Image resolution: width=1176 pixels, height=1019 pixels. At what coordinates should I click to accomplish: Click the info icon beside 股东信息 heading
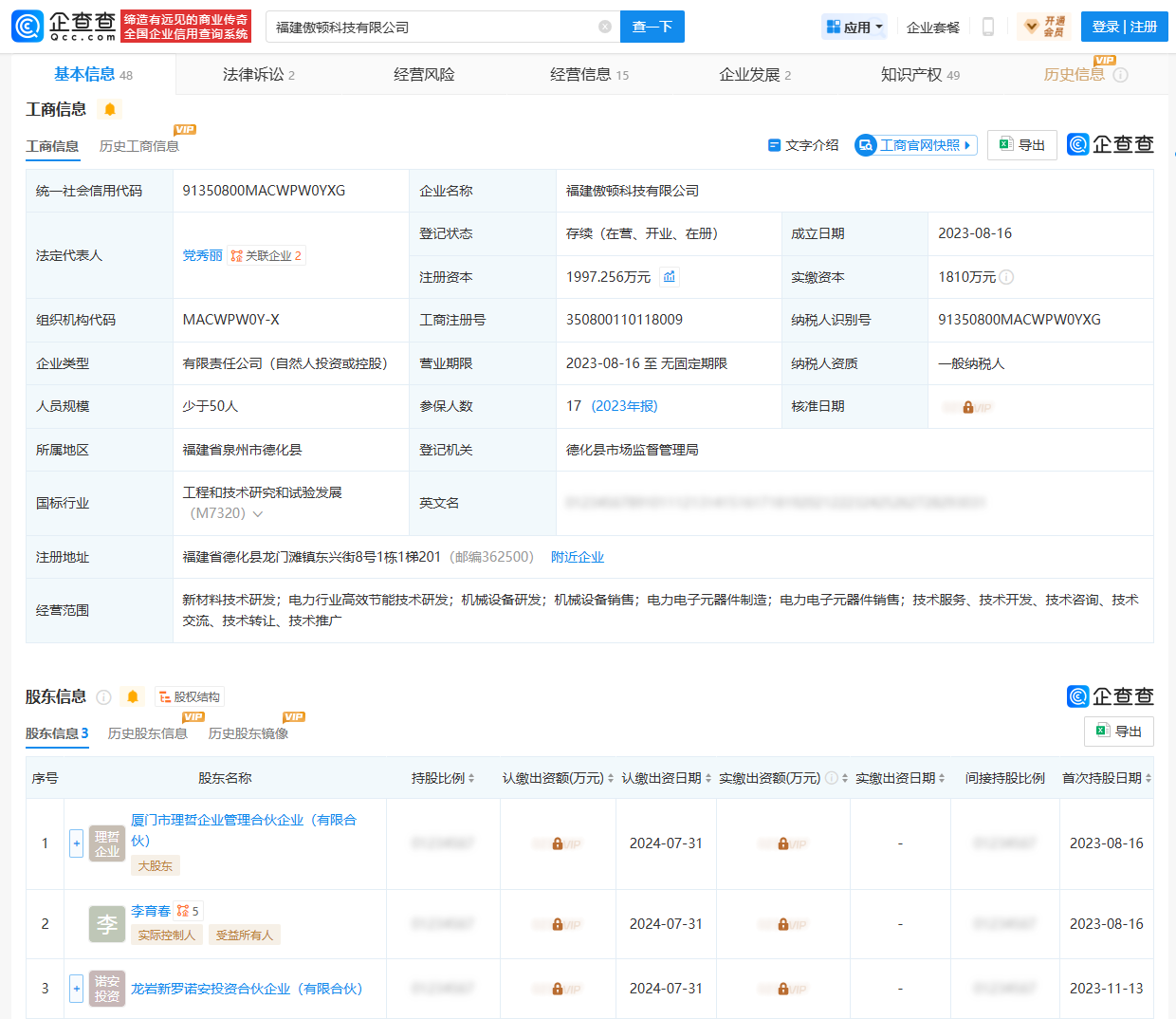[x=104, y=697]
